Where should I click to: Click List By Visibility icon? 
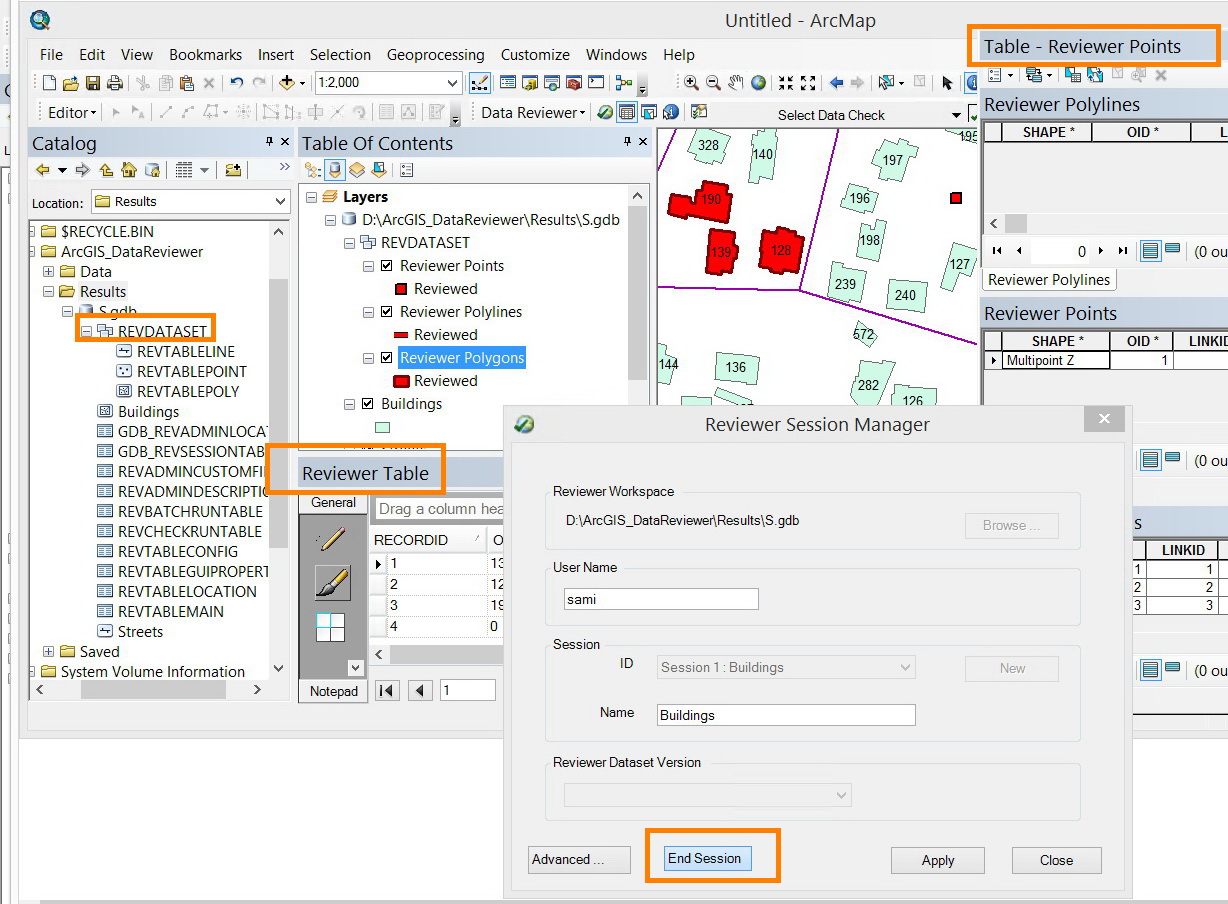[357, 171]
